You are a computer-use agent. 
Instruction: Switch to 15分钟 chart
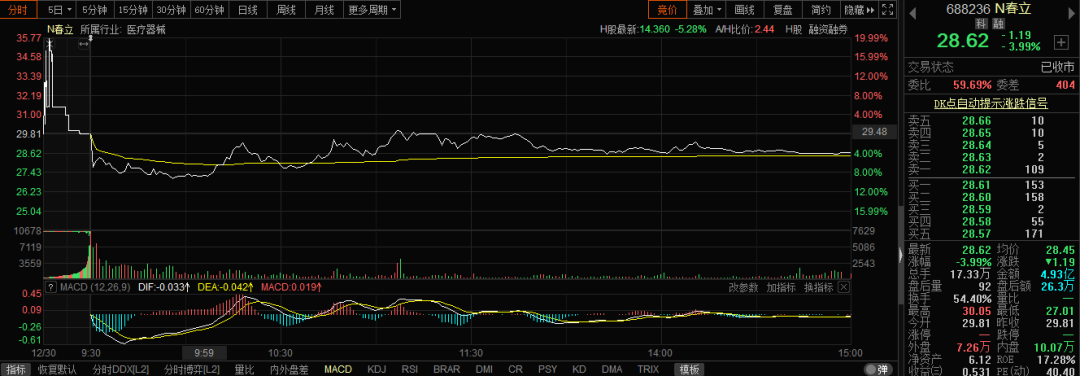pyautogui.click(x=132, y=10)
